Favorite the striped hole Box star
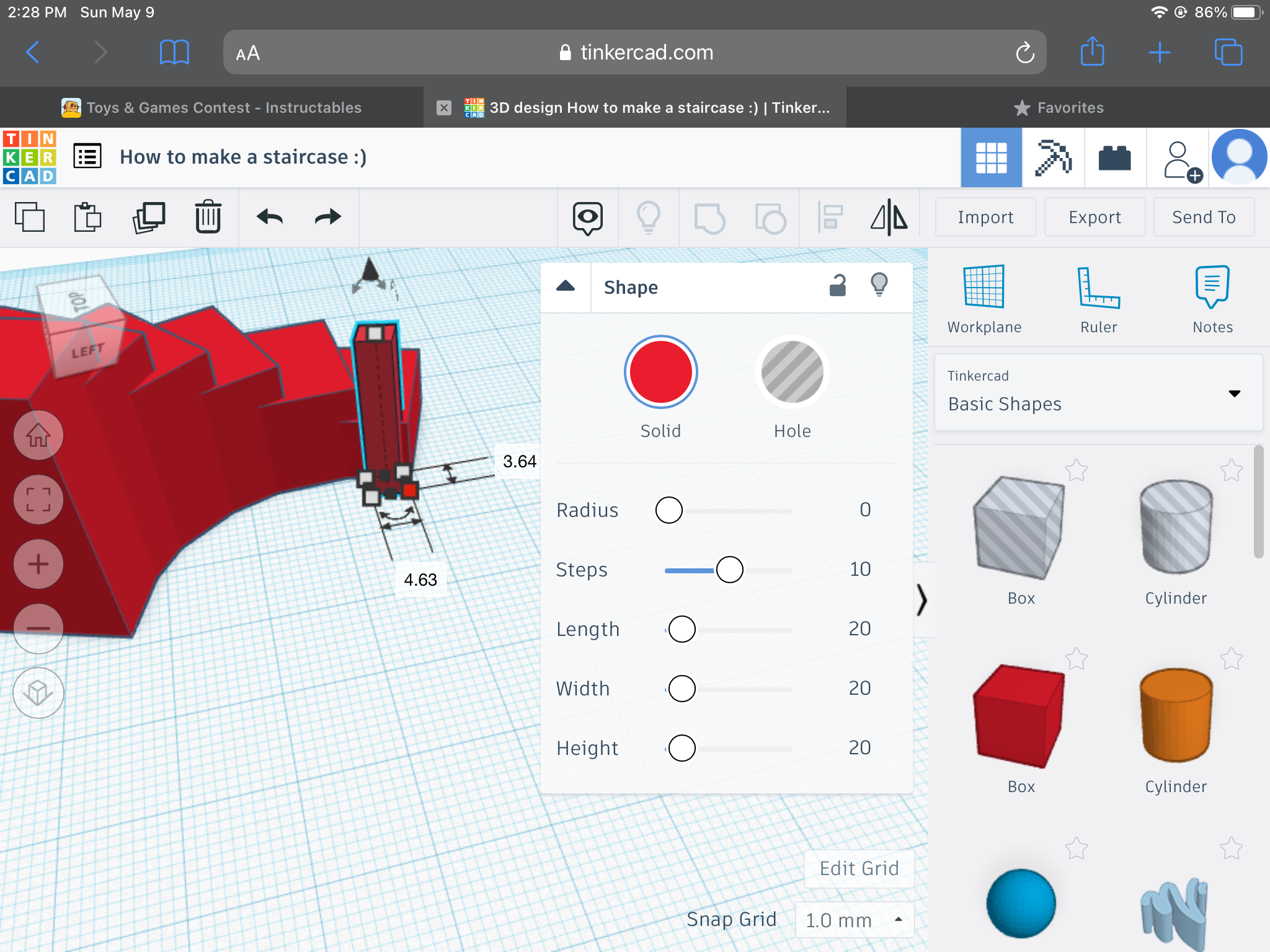This screenshot has height=952, width=1270. (1077, 470)
